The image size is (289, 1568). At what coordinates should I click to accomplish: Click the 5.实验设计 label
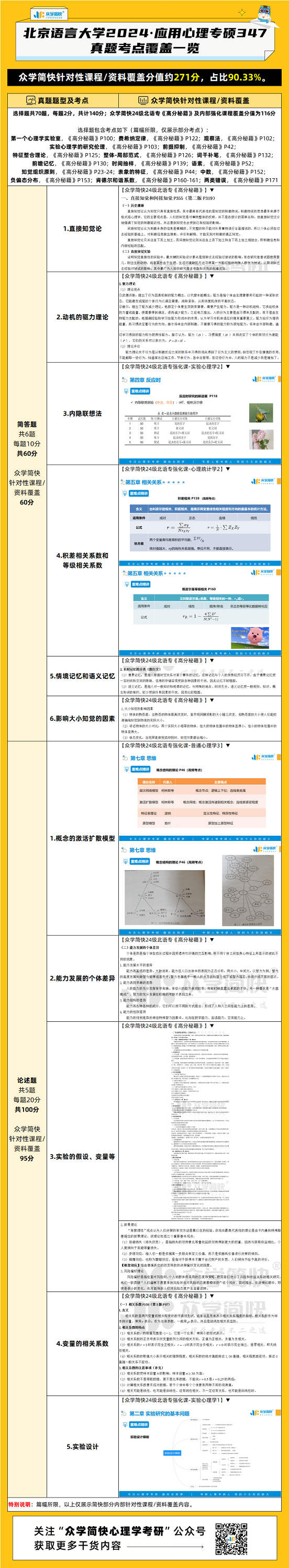click(82, 1446)
